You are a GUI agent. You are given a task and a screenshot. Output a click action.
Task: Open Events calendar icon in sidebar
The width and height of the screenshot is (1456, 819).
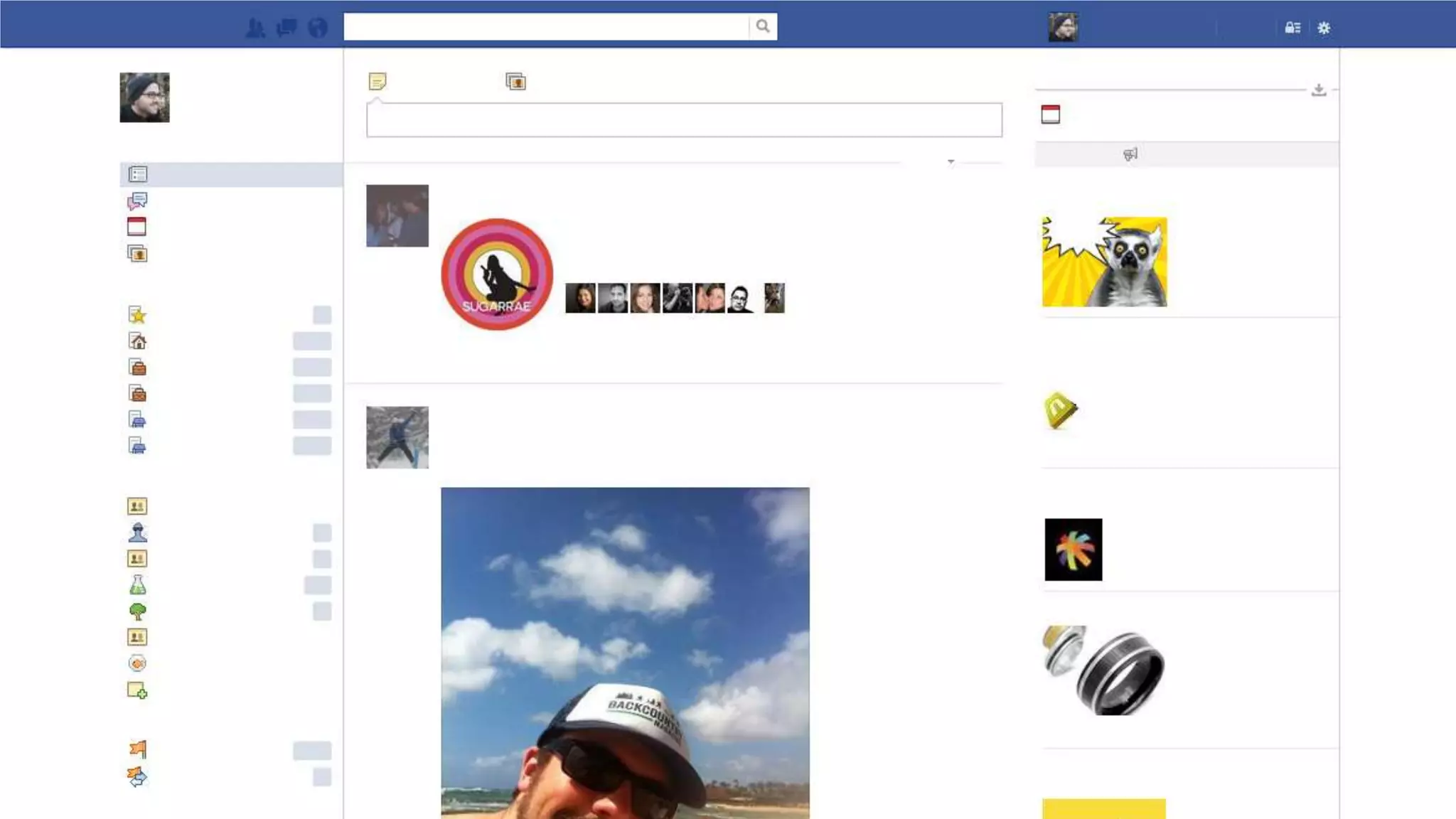(136, 227)
